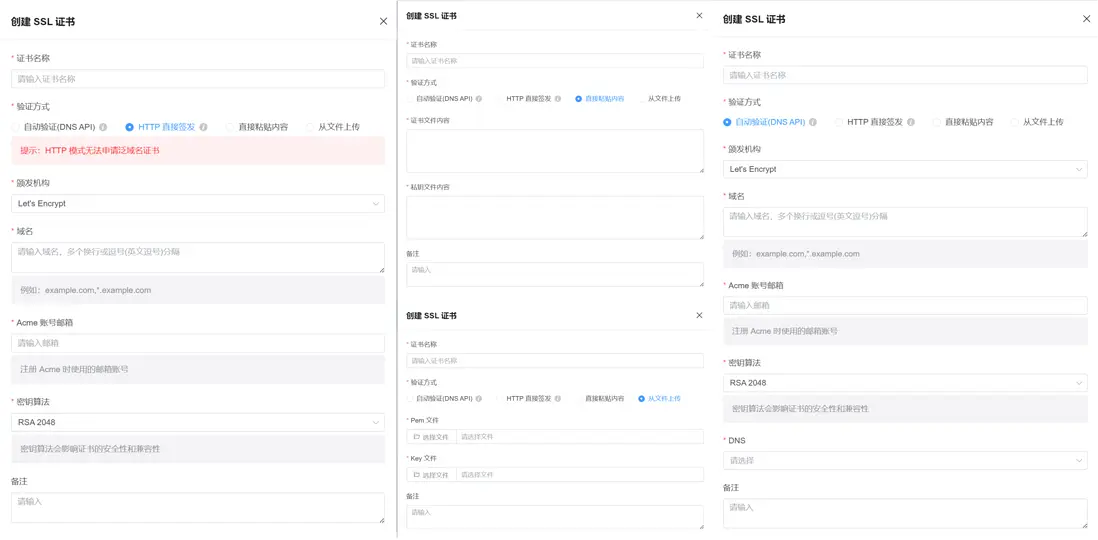Viewport: 1098px width, 540px height.
Task: Click info icon beside HTTP 直接签发 in top-middle dialog
Action: 558,99
